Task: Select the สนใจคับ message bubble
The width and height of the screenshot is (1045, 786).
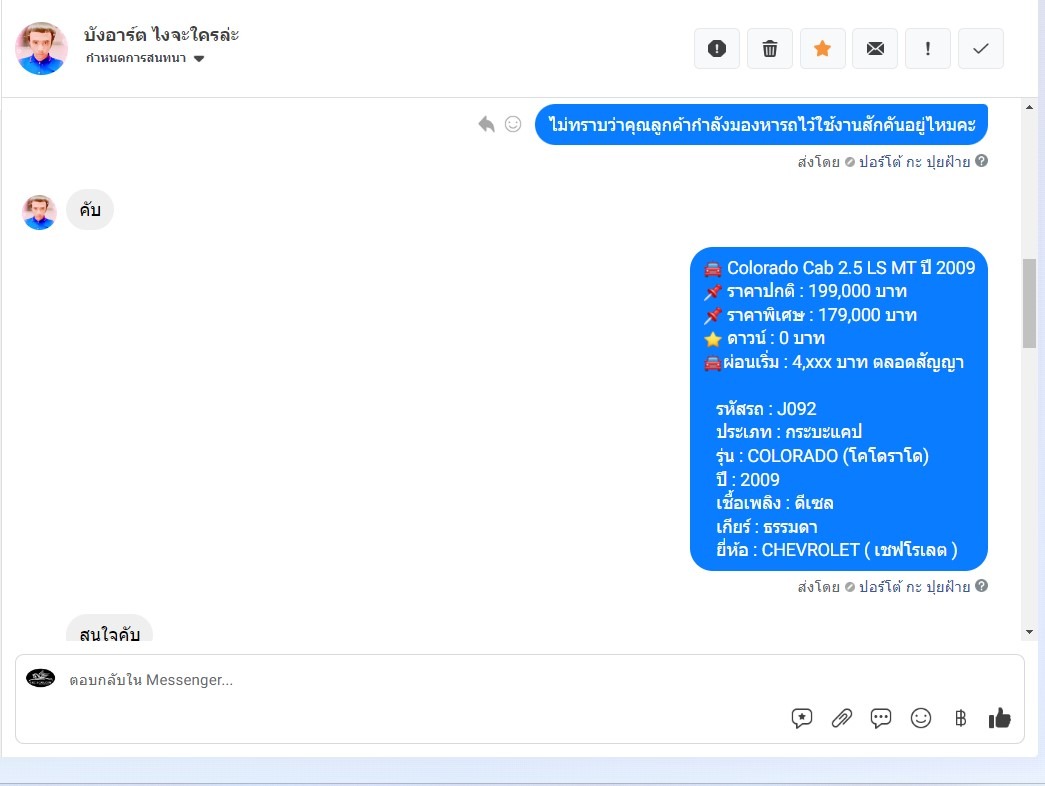Action: coord(109,629)
